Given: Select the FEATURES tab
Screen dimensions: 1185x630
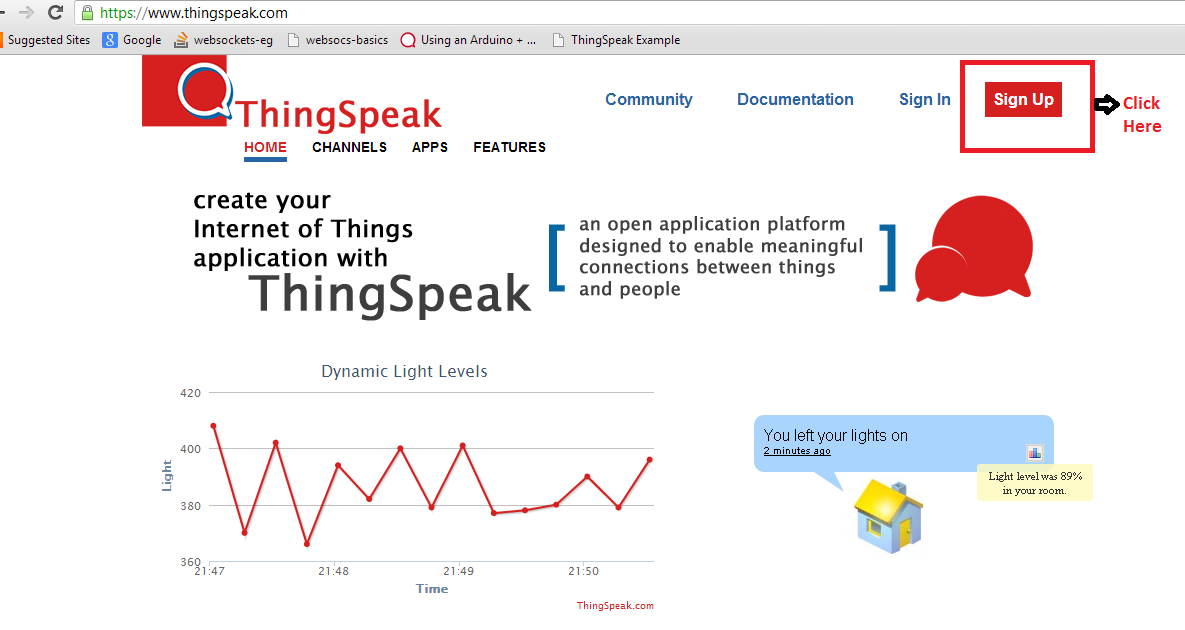Looking at the screenshot, I should (x=509, y=147).
